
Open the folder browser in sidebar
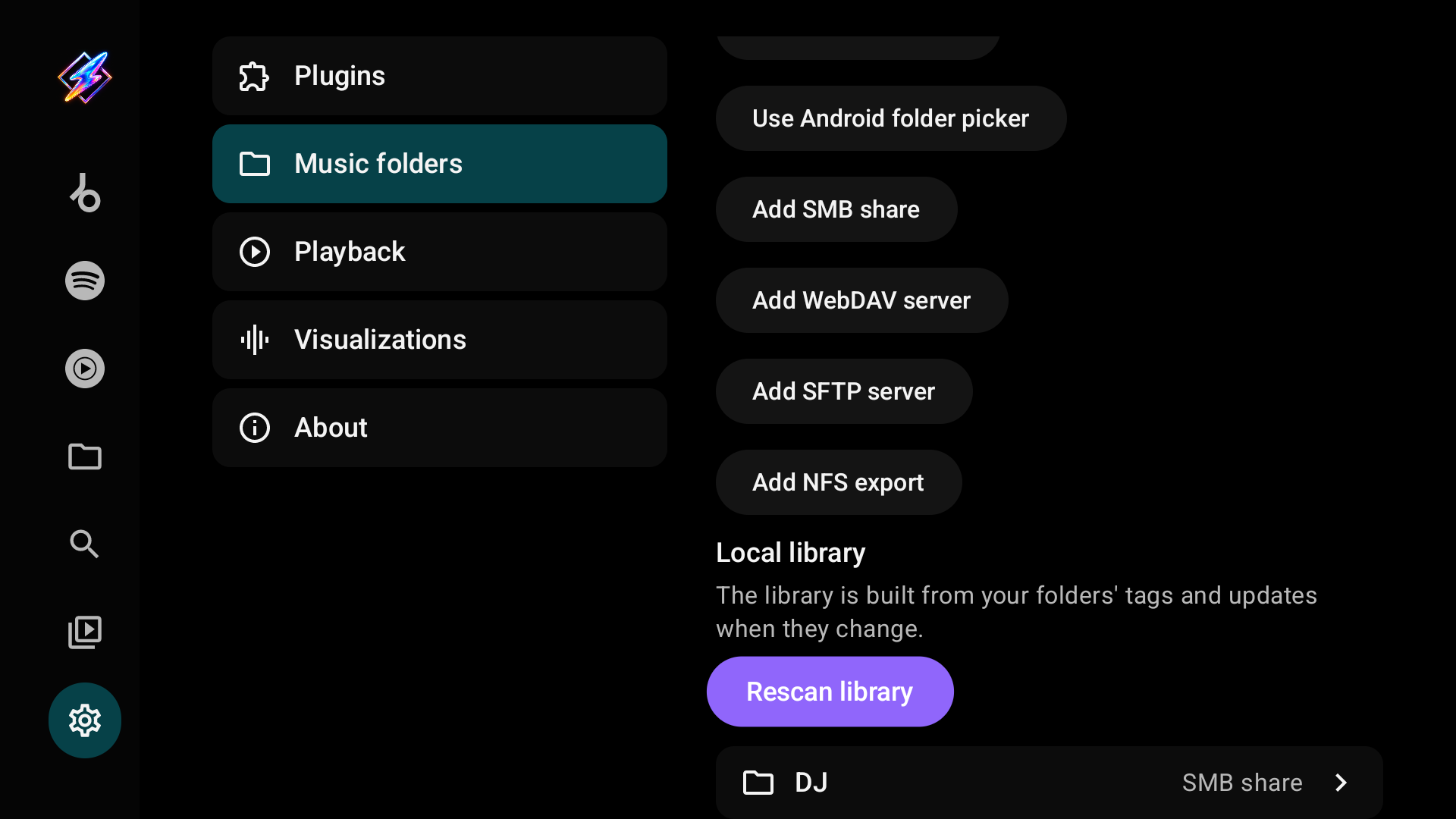tap(85, 457)
